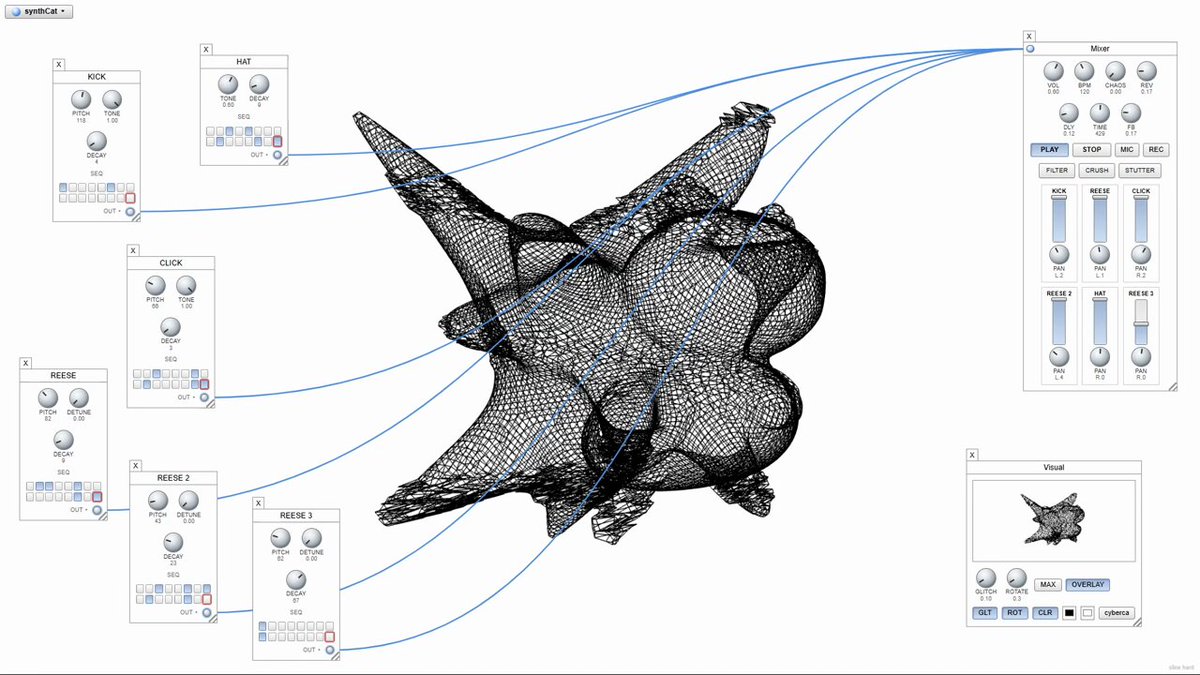This screenshot has height=675, width=1200.
Task: Select the FILTER effect in Mixer
Action: (x=1057, y=171)
